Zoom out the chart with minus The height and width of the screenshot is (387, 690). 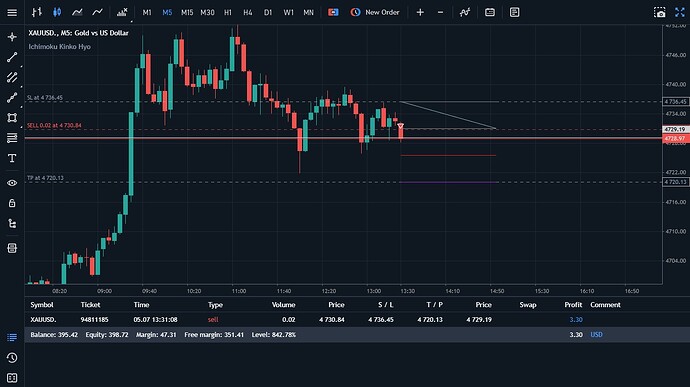click(x=440, y=12)
